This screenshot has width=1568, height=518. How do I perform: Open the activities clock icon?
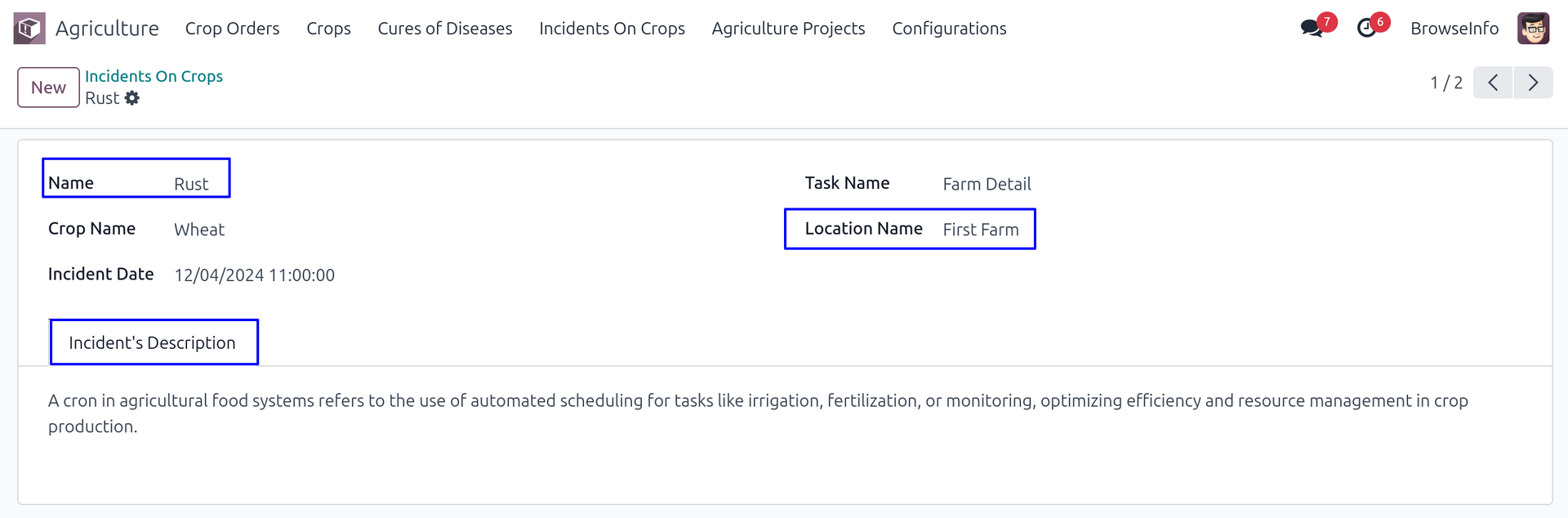tap(1366, 29)
